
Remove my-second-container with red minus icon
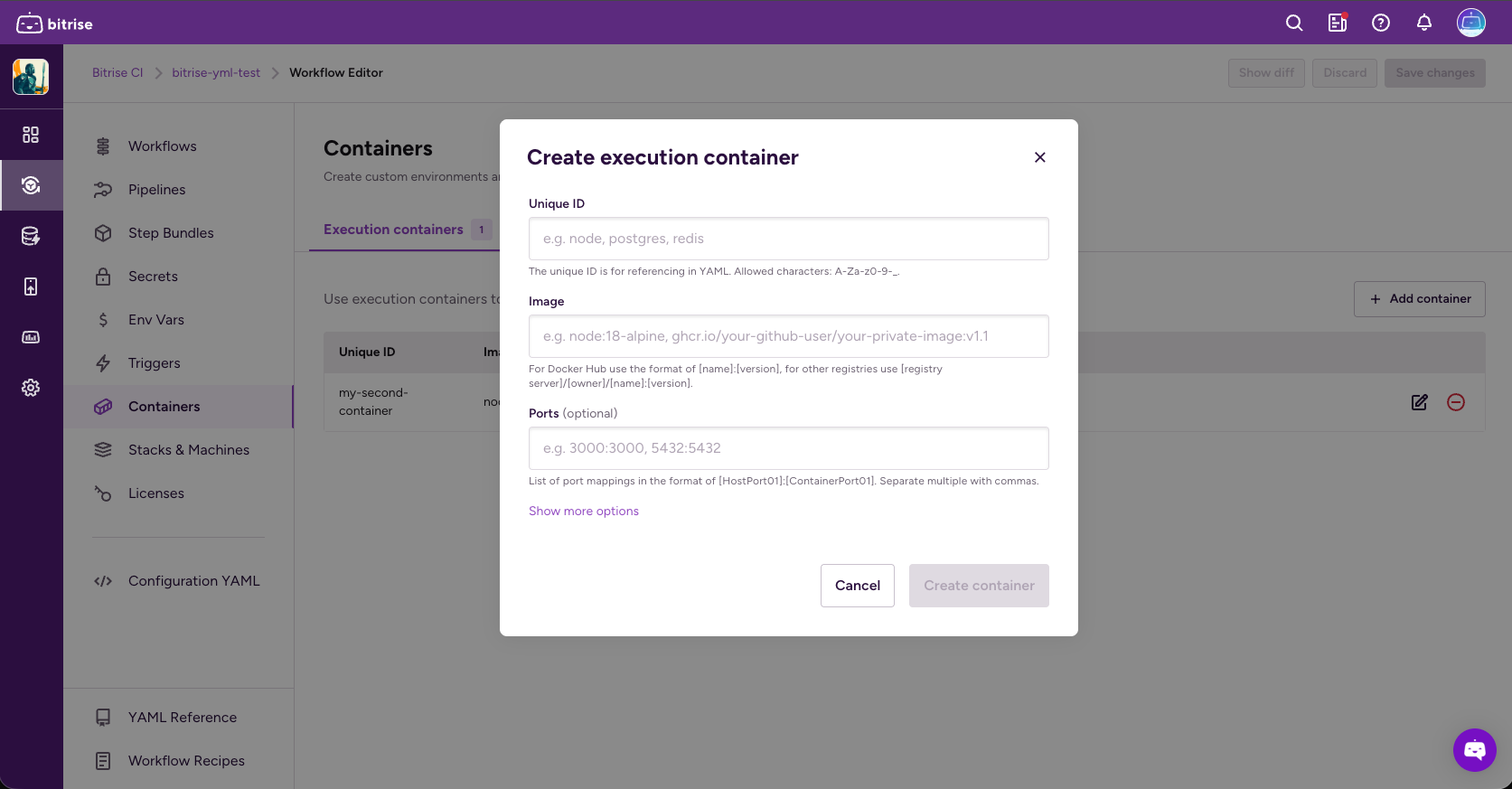1456,402
